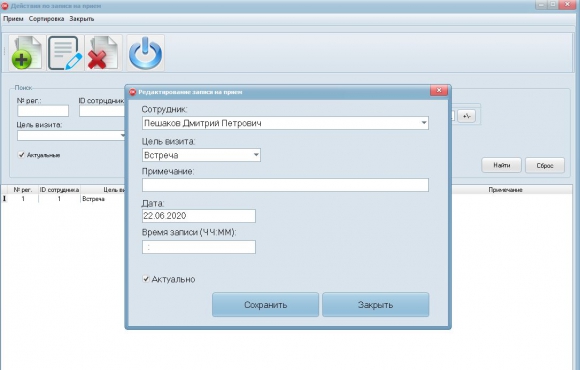Click the Закрыть menu item
The width and height of the screenshot is (580, 370).
coord(82,18)
